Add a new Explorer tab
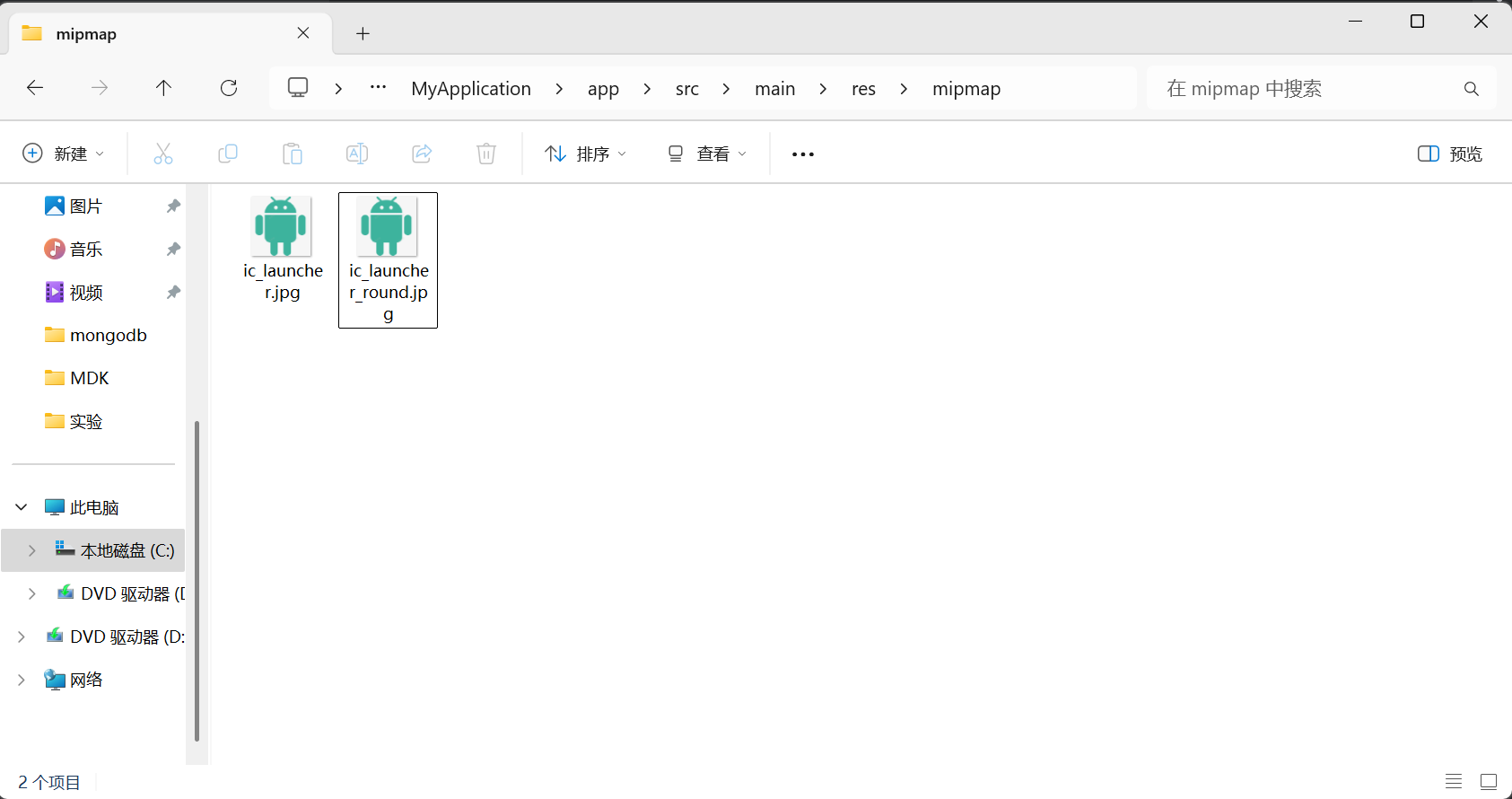The height and width of the screenshot is (799, 1512). point(363,33)
